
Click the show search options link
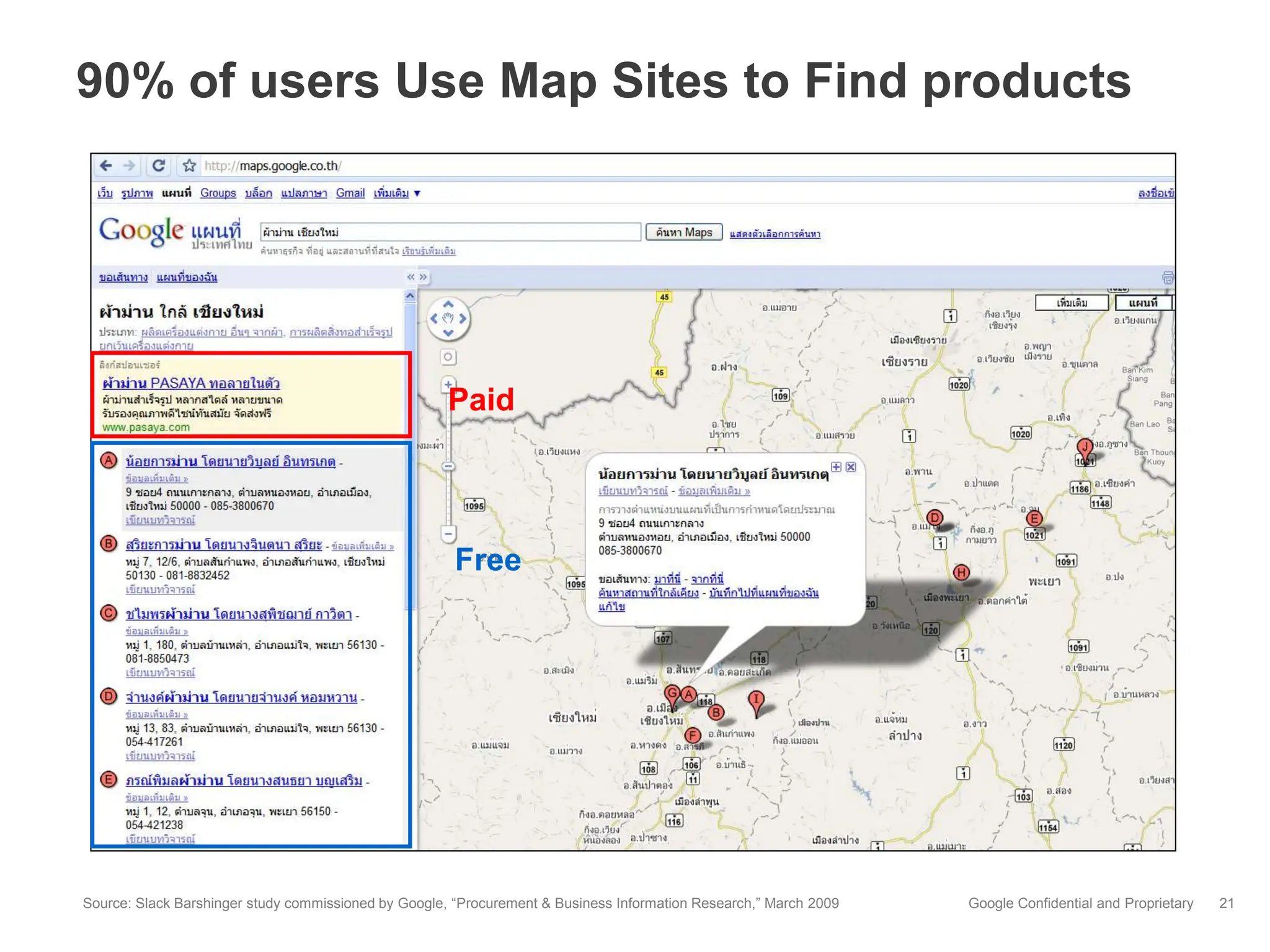775,234
